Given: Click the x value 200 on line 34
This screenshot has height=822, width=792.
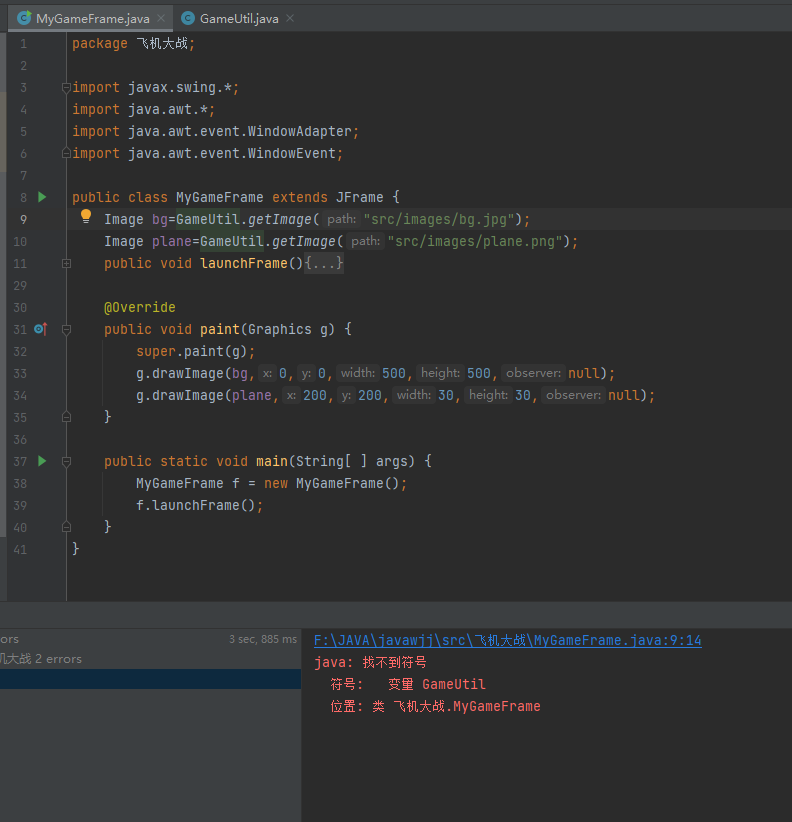Looking at the screenshot, I should coord(314,395).
